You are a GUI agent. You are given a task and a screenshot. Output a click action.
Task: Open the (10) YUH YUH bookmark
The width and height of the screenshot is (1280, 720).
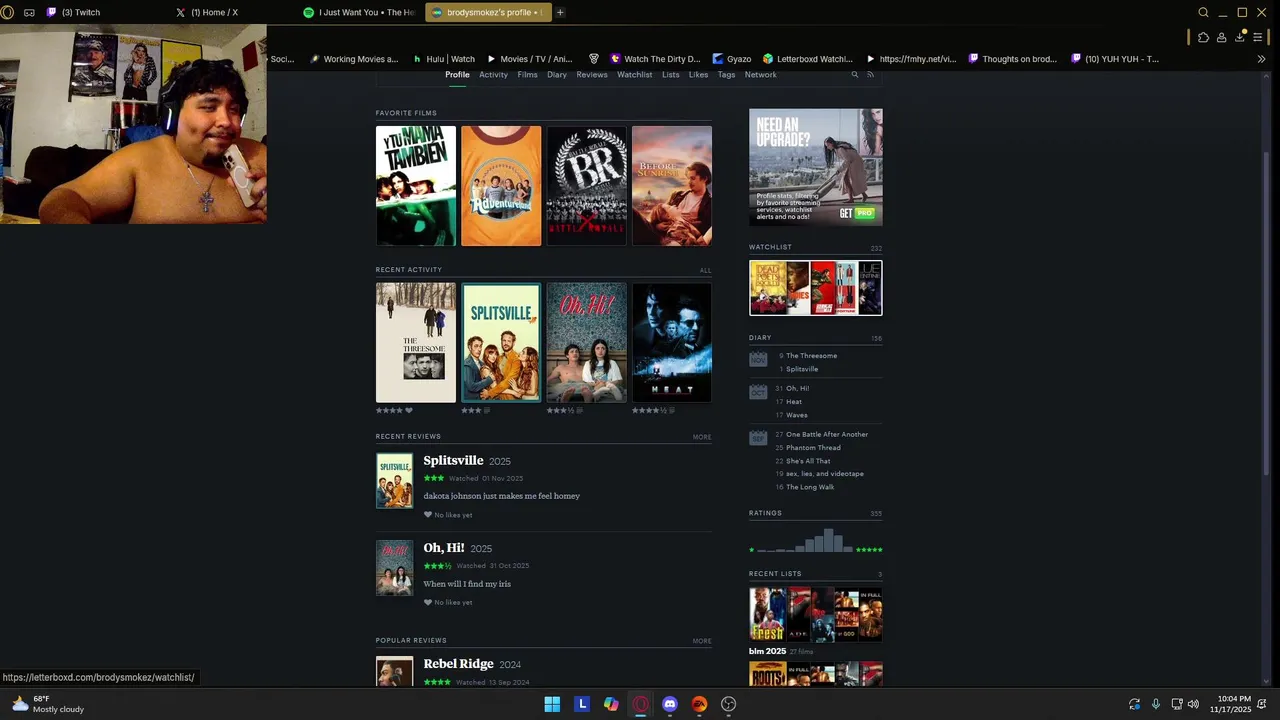coord(1114,59)
